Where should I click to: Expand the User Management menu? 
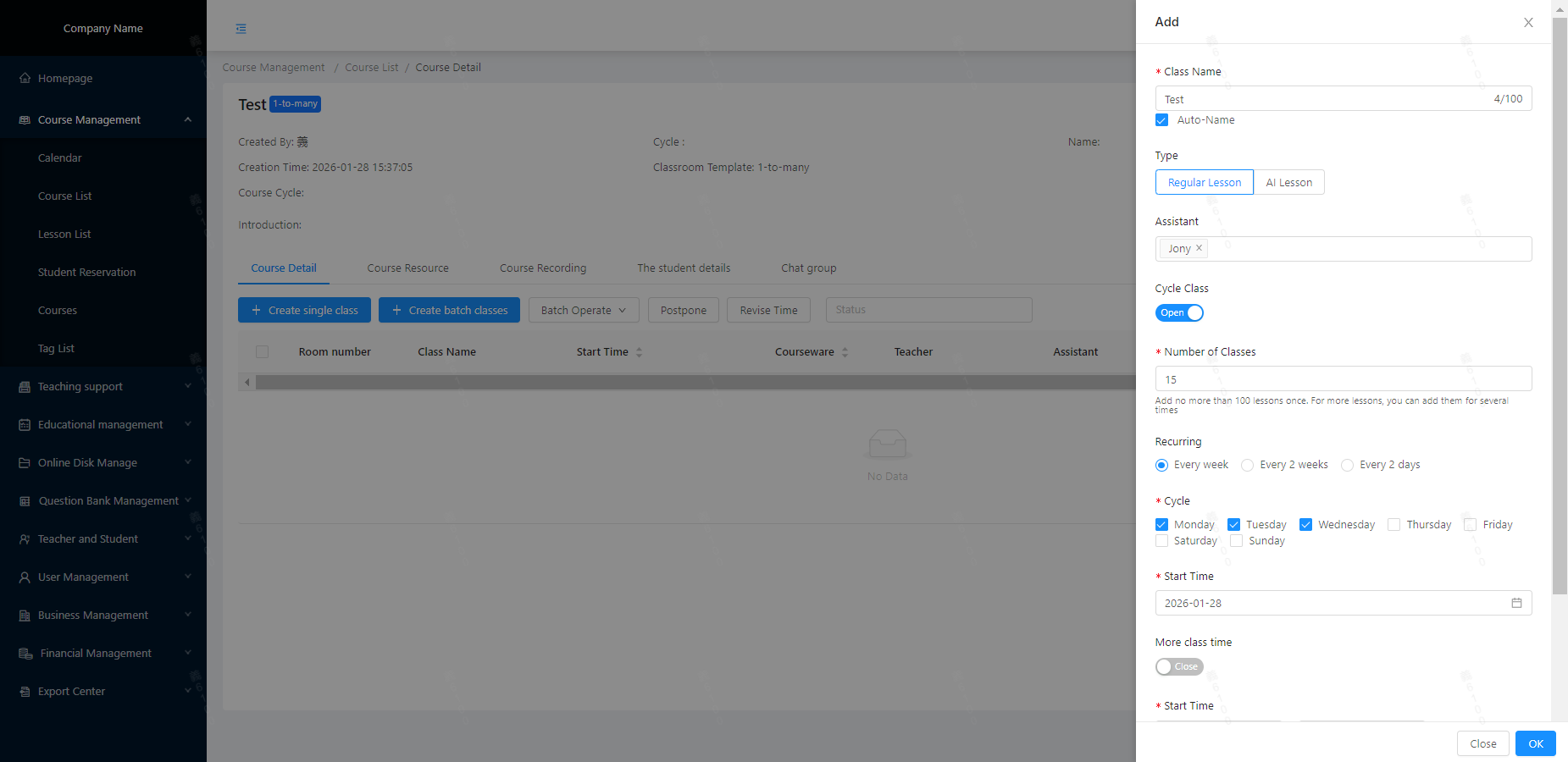[187, 577]
